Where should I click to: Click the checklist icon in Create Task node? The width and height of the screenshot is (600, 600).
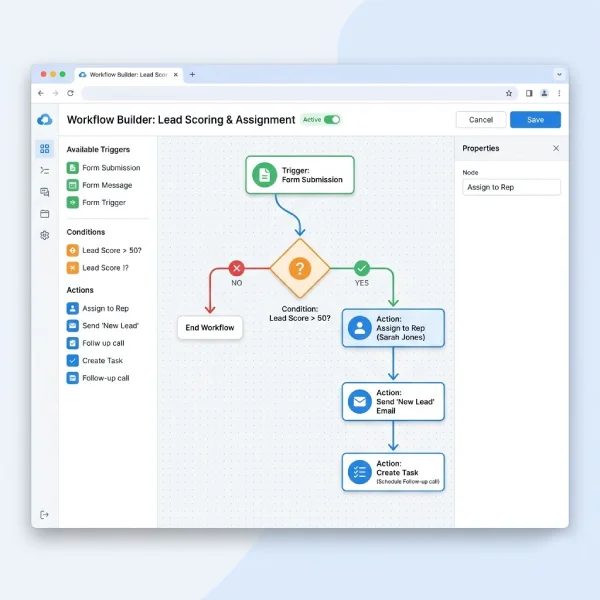(360, 472)
